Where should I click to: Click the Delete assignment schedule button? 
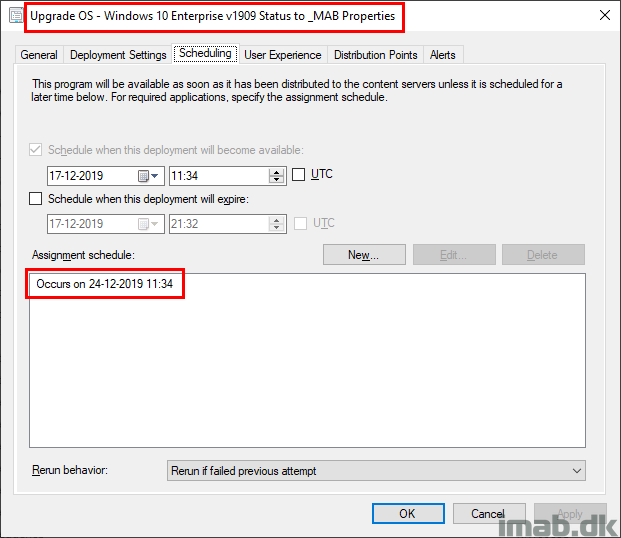click(543, 254)
